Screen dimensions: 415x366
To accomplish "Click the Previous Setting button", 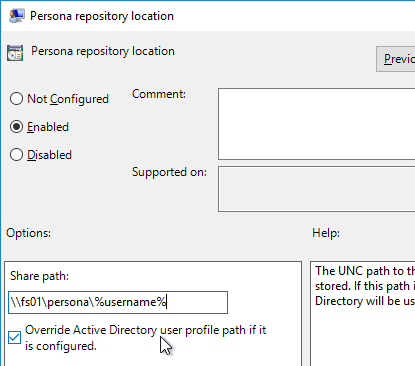I will [x=396, y=59].
